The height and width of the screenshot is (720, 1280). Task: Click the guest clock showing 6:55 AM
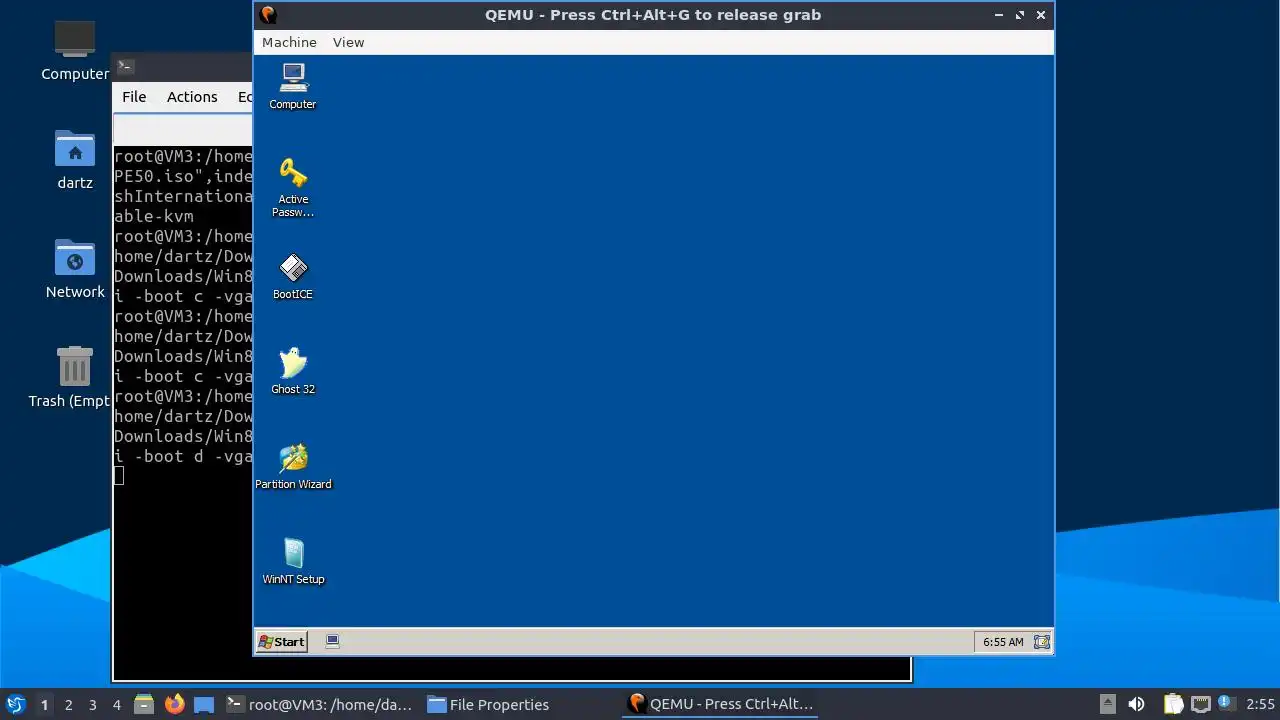coord(1003,642)
